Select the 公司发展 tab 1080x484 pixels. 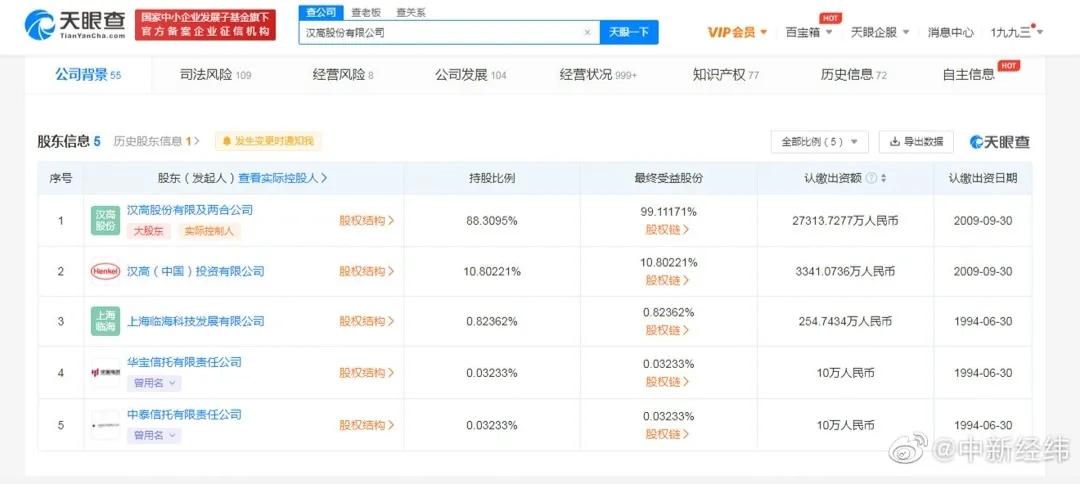pos(470,75)
